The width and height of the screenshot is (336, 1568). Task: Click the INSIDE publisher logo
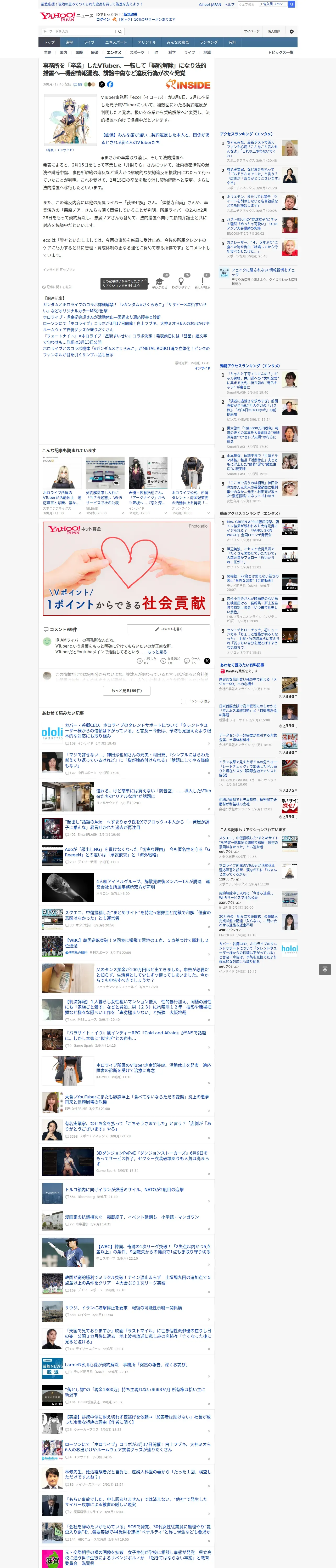(188, 85)
